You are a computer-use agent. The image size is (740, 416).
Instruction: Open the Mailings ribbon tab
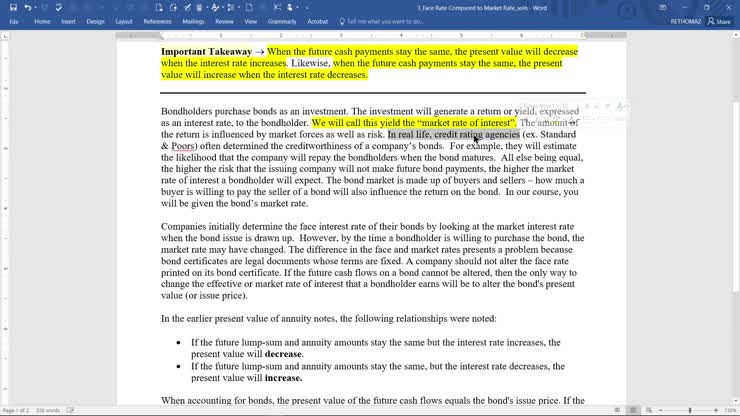pyautogui.click(x=193, y=21)
